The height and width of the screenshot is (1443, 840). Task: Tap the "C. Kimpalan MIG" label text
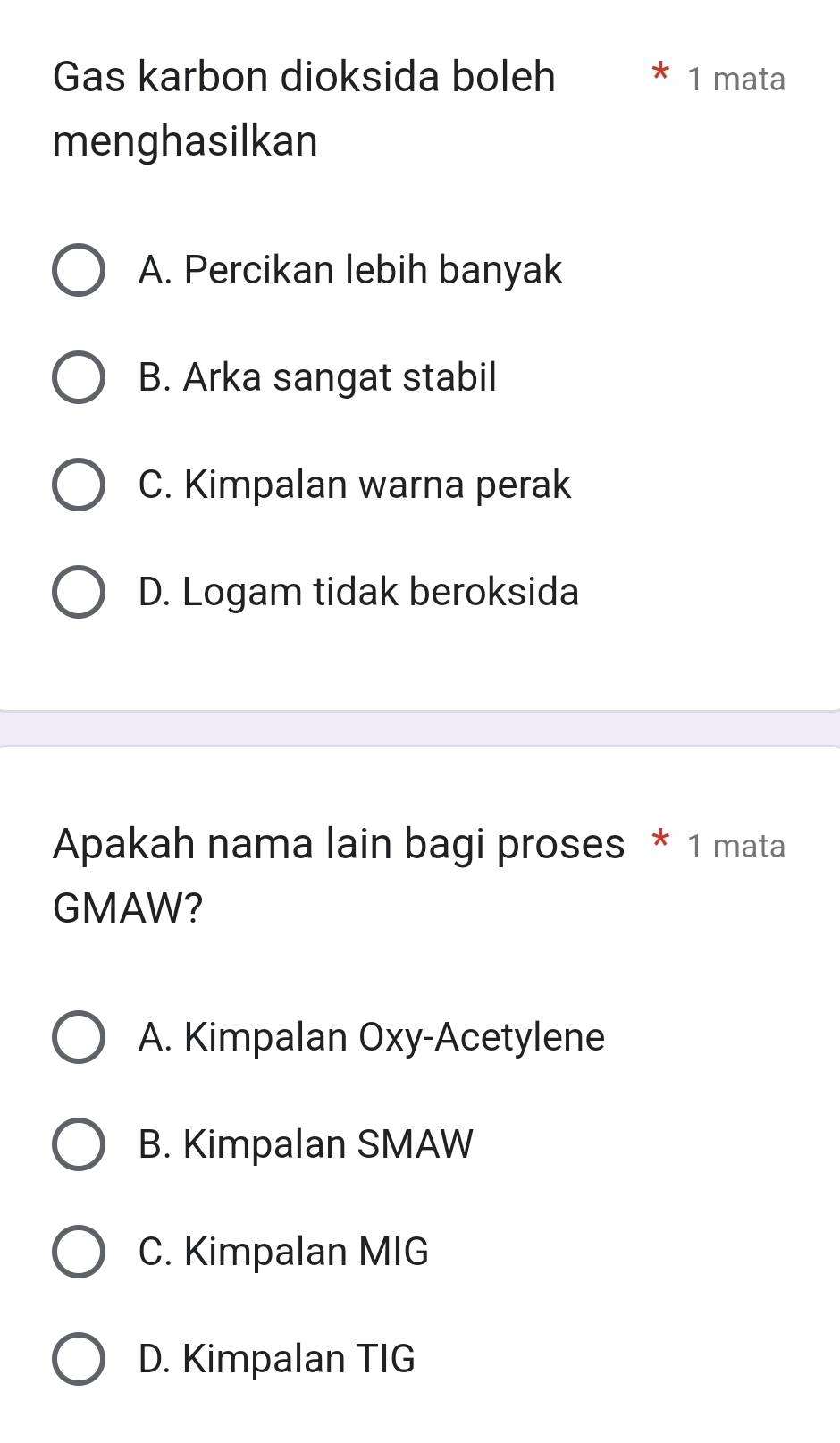(283, 1252)
